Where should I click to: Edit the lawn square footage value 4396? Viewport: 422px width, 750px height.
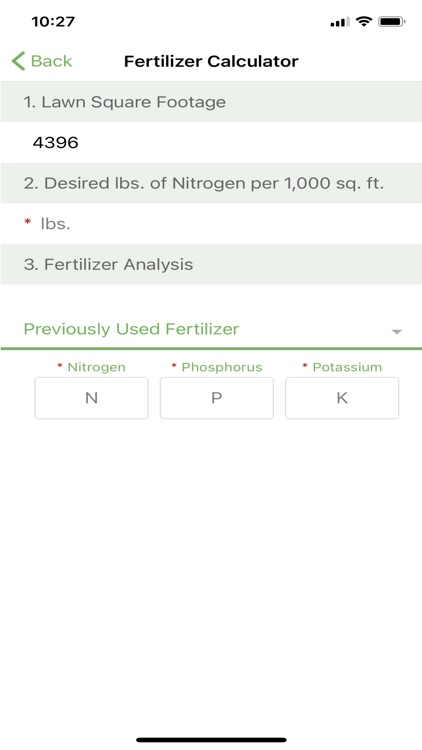pyautogui.click(x=211, y=143)
